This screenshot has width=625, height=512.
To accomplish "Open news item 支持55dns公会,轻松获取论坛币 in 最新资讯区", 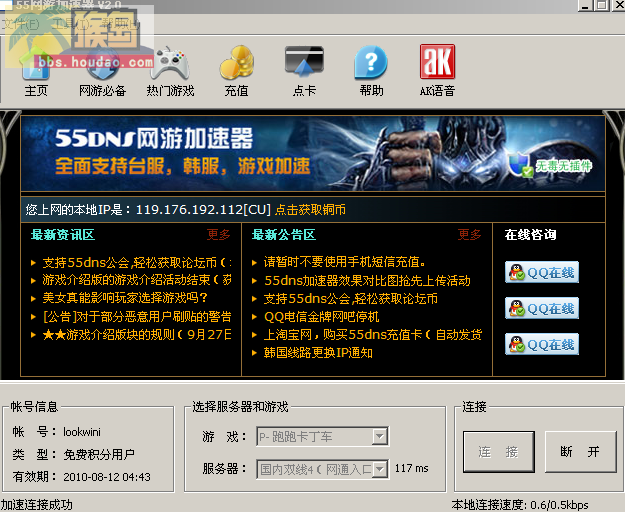I will pyautogui.click(x=137, y=262).
